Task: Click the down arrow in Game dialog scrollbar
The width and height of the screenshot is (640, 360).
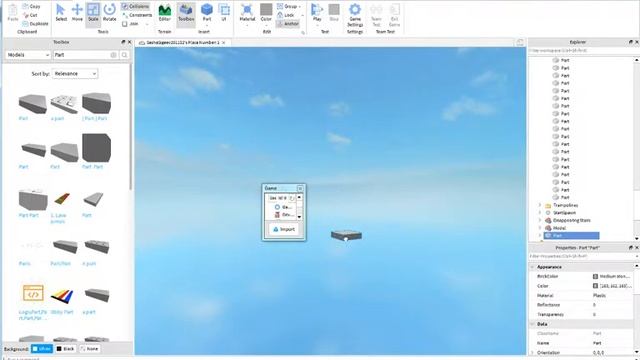Action: [300, 217]
